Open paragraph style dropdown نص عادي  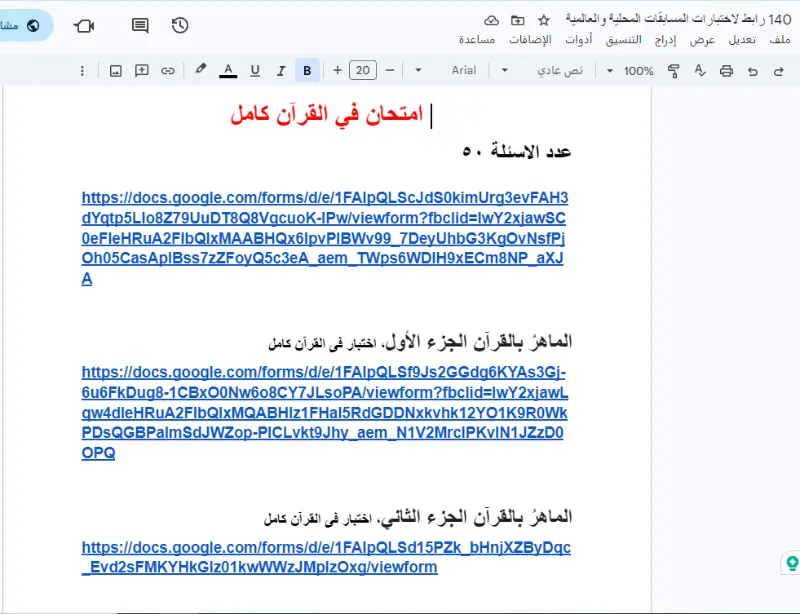[560, 70]
